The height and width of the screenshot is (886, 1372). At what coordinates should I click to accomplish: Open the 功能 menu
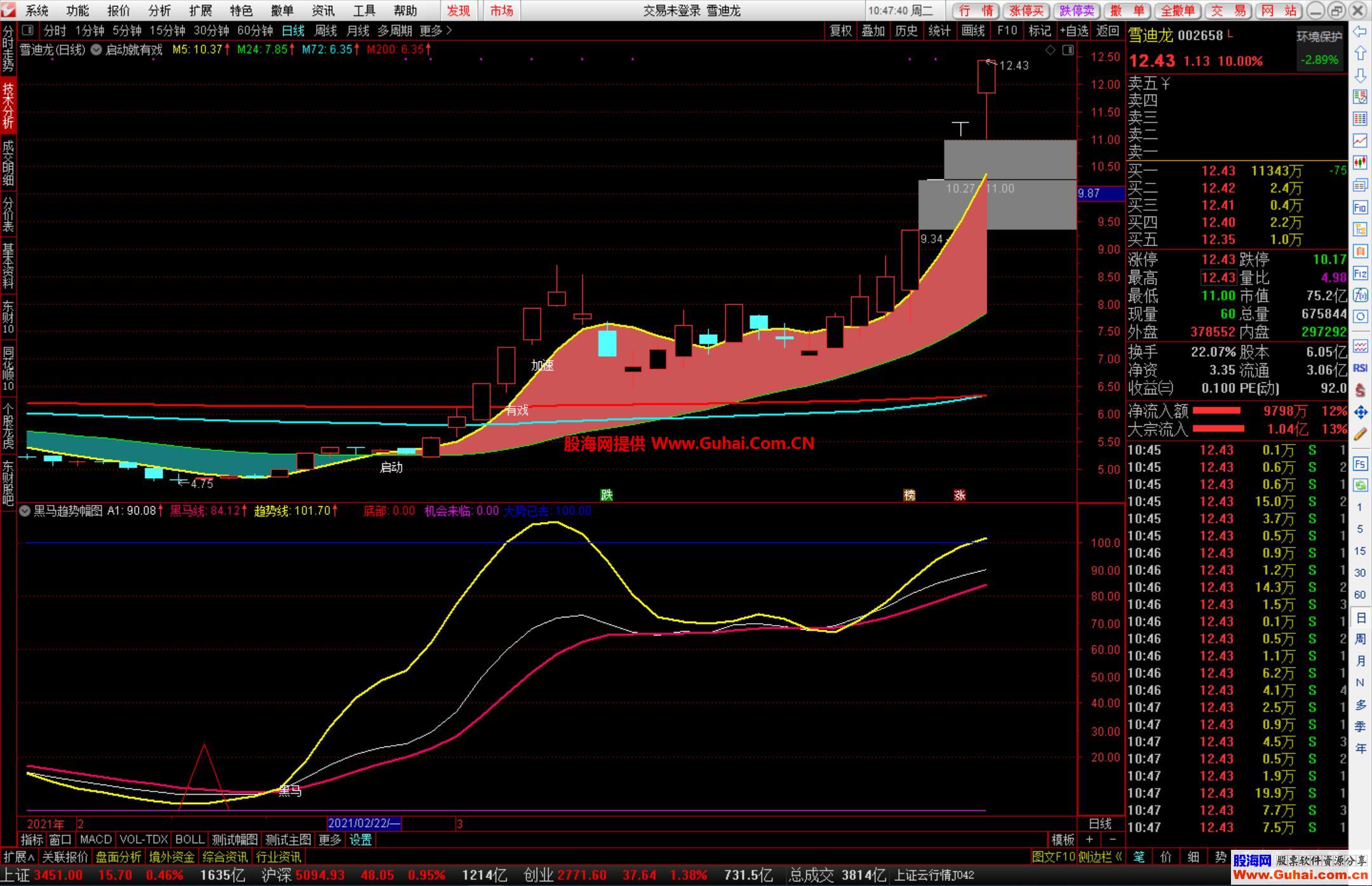77,11
